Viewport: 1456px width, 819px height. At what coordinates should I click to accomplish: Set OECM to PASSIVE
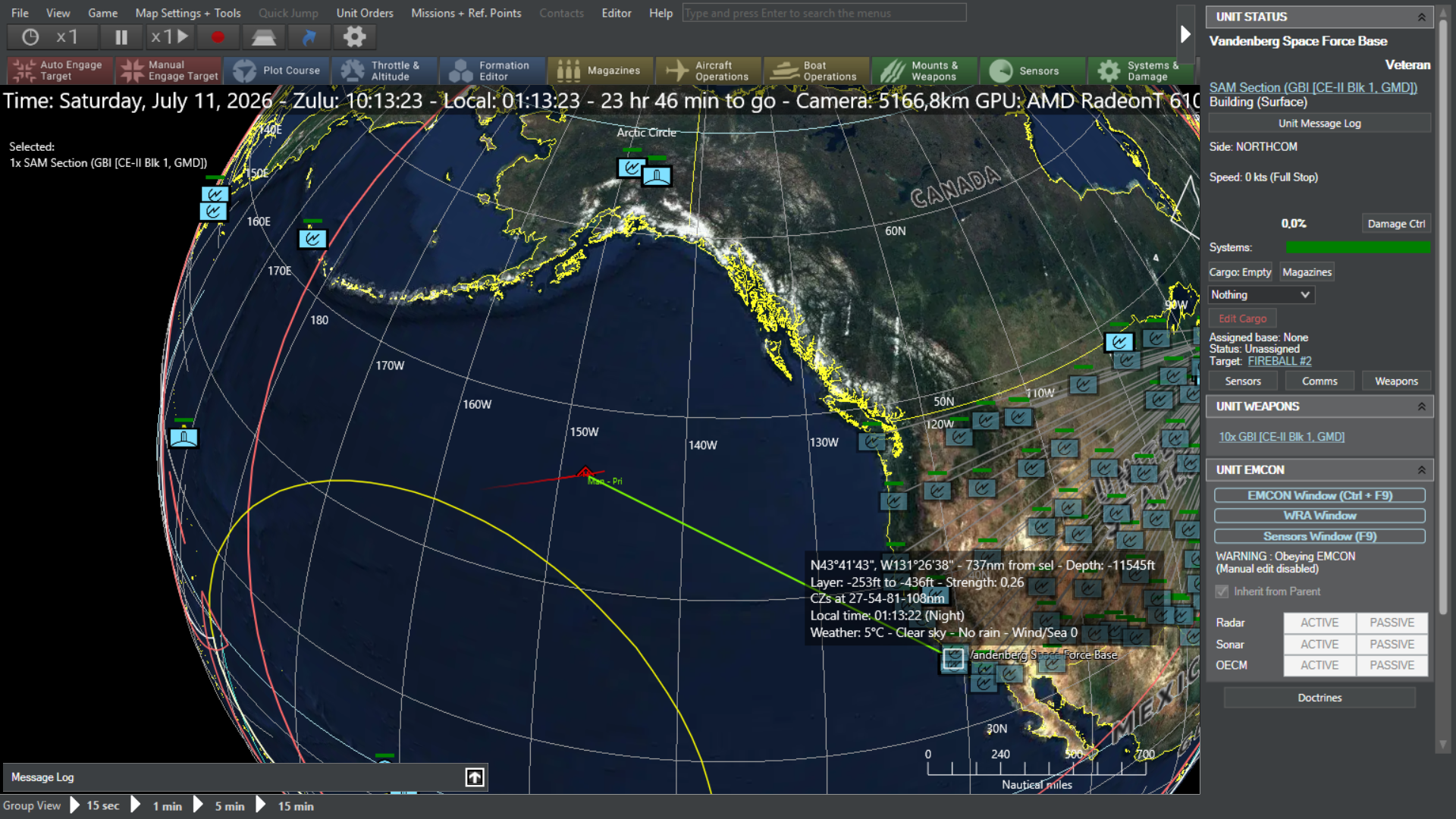pyautogui.click(x=1392, y=665)
